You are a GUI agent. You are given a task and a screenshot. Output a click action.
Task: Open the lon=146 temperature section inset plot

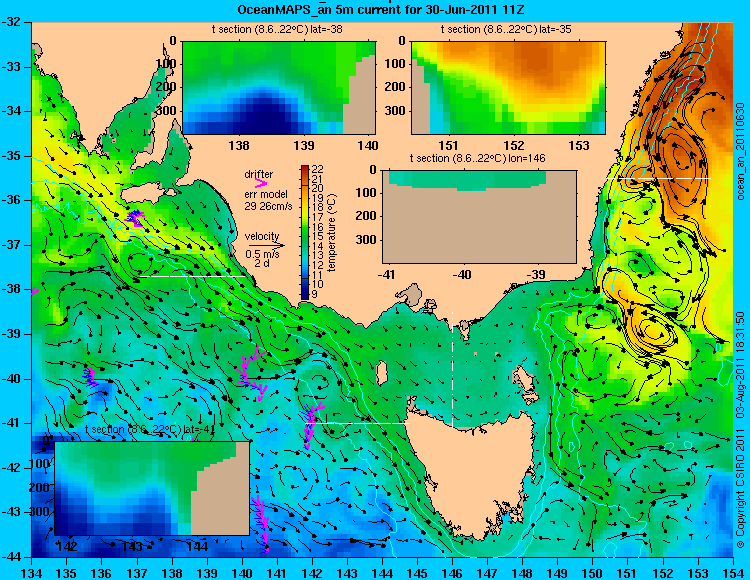tap(479, 217)
